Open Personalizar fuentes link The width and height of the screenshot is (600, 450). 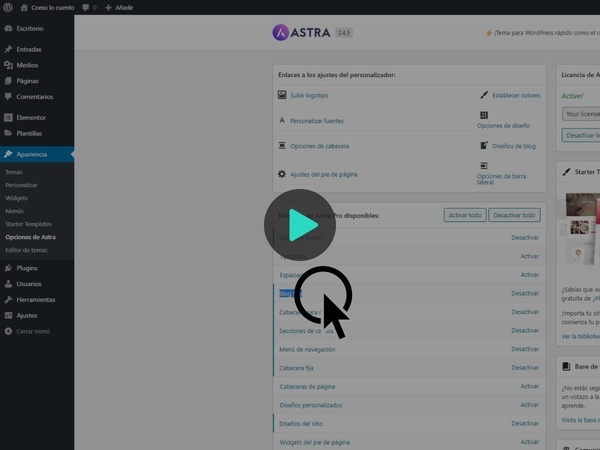point(317,121)
